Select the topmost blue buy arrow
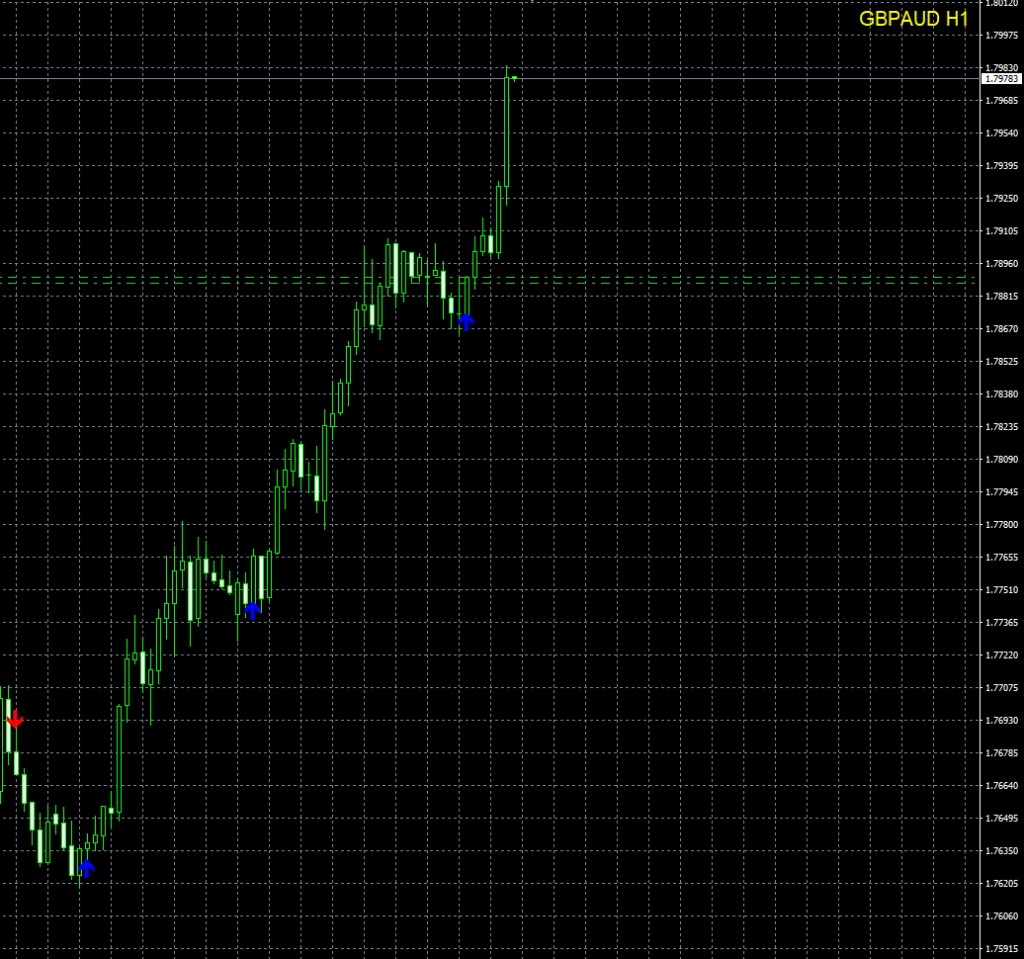The image size is (1024, 959). pyautogui.click(x=466, y=321)
